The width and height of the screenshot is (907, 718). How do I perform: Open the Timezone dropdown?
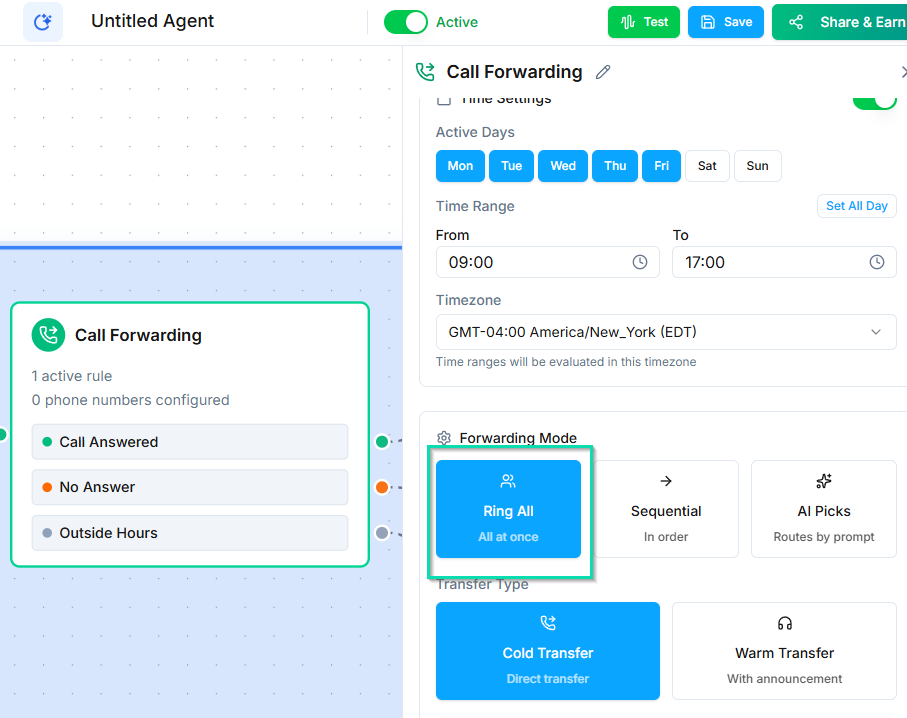[x=666, y=332]
